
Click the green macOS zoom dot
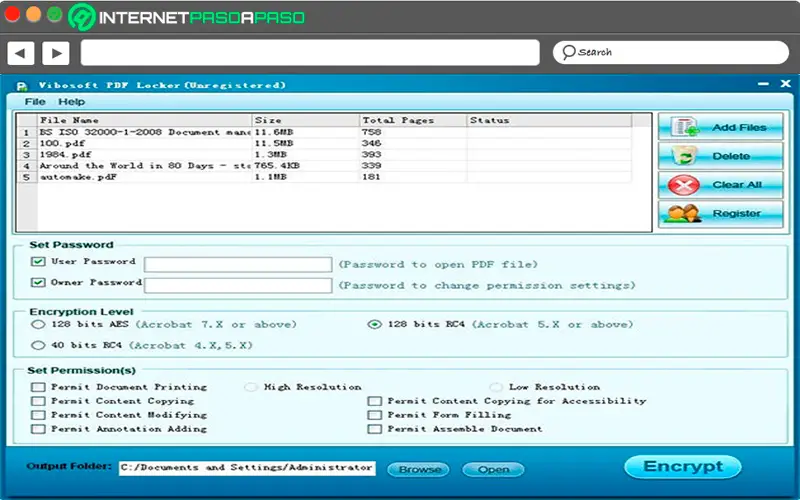click(x=55, y=14)
